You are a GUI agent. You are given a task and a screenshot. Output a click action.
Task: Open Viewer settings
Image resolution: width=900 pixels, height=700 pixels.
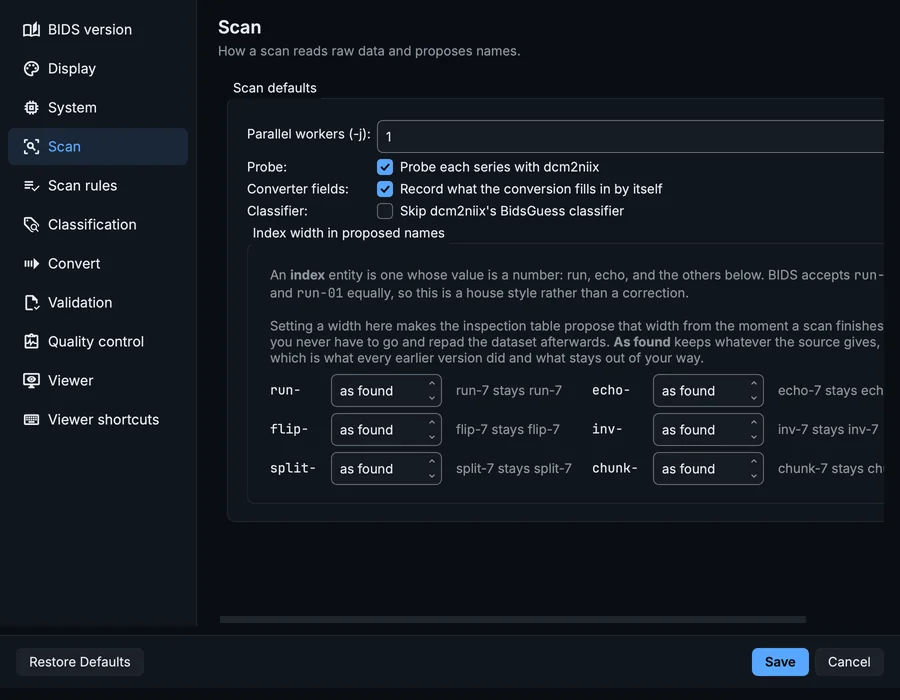pyautogui.click(x=98, y=380)
